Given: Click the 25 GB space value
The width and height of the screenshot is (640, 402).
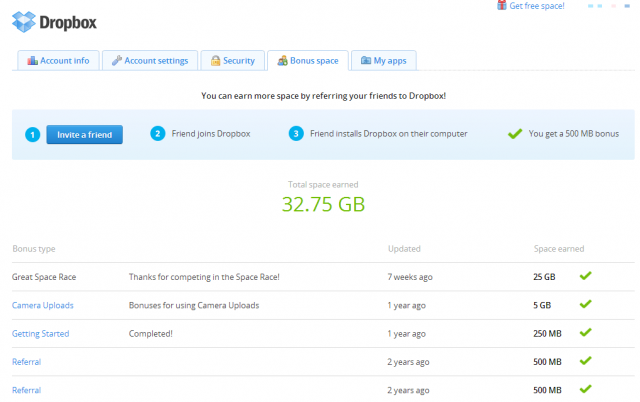Looking at the screenshot, I should (544, 277).
